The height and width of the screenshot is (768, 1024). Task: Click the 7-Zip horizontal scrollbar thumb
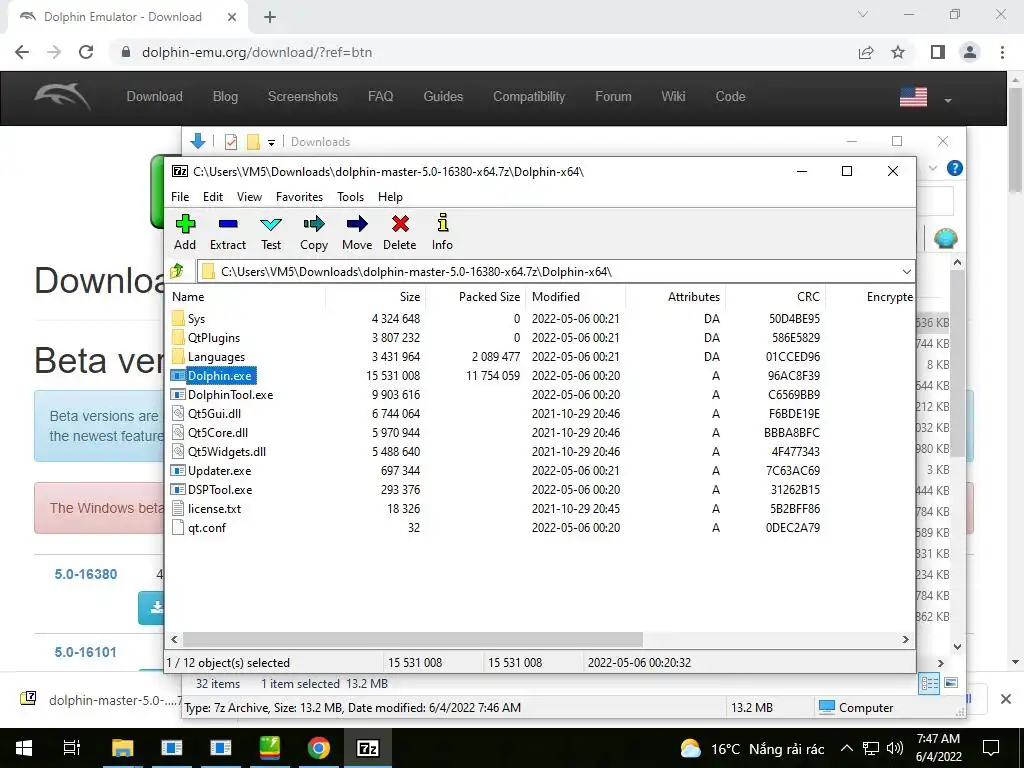[413, 639]
